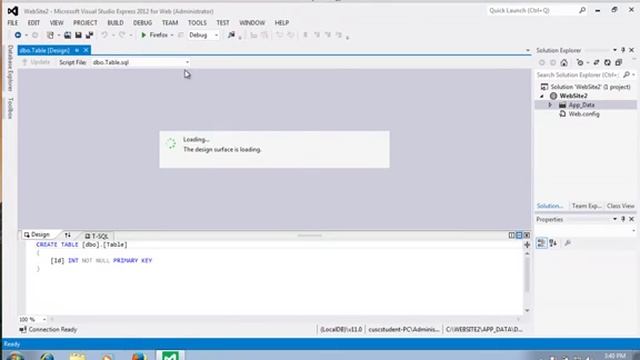This screenshot has width=640, height=360.
Task: Click the Find in Files toolbar icon
Action: pyautogui.click(x=231, y=35)
